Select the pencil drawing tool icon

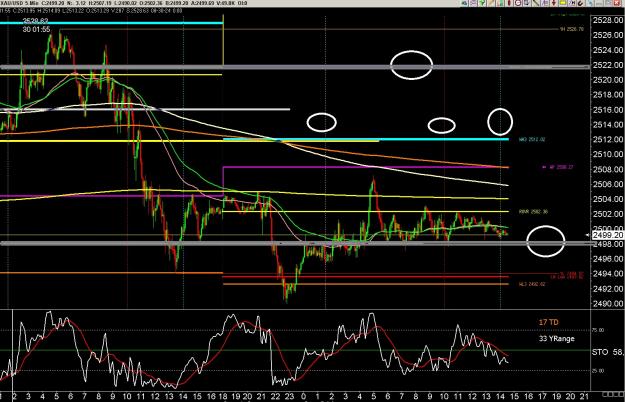[491, 3]
